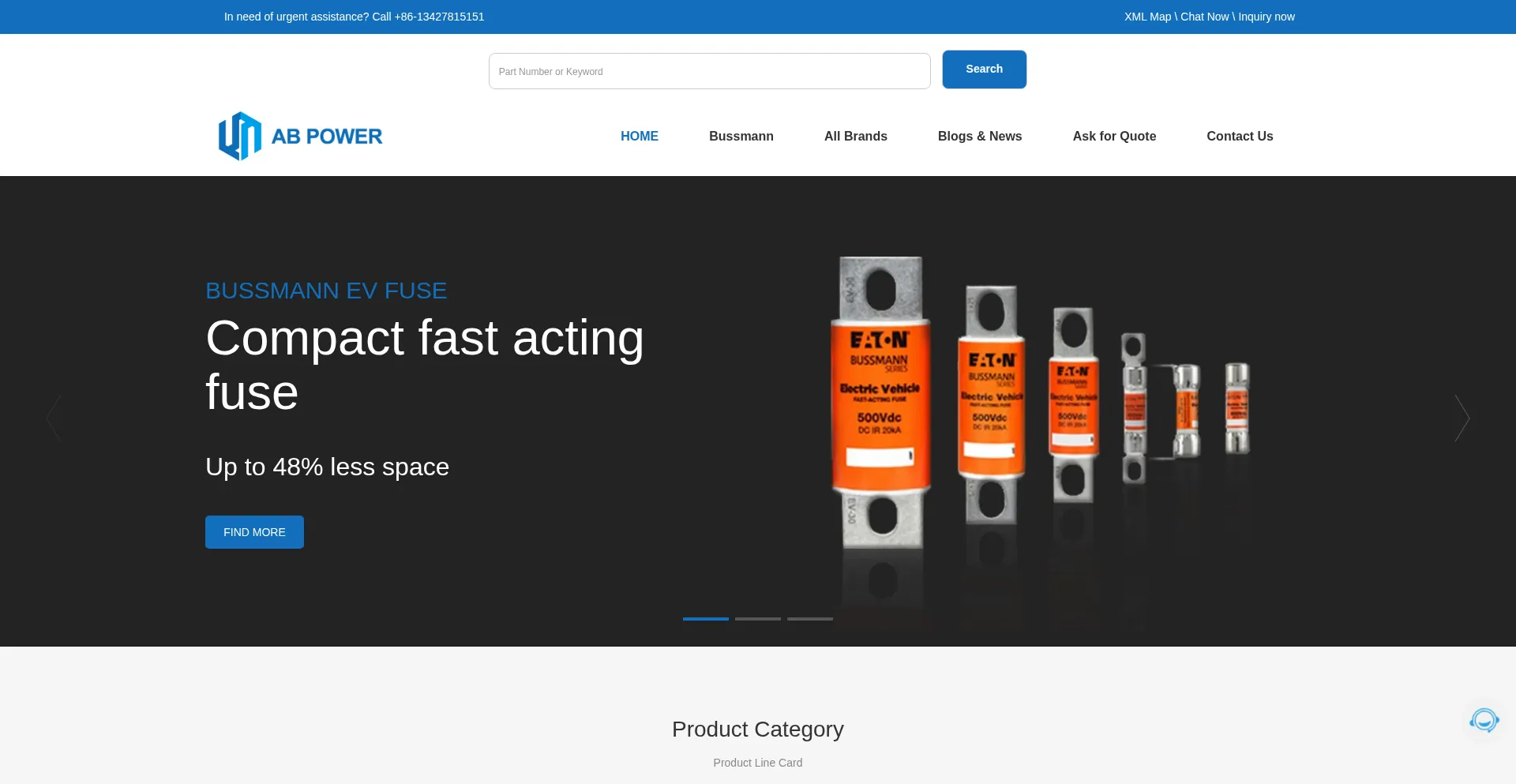Open the HOME menu item
Image resolution: width=1516 pixels, height=784 pixels.
point(640,136)
